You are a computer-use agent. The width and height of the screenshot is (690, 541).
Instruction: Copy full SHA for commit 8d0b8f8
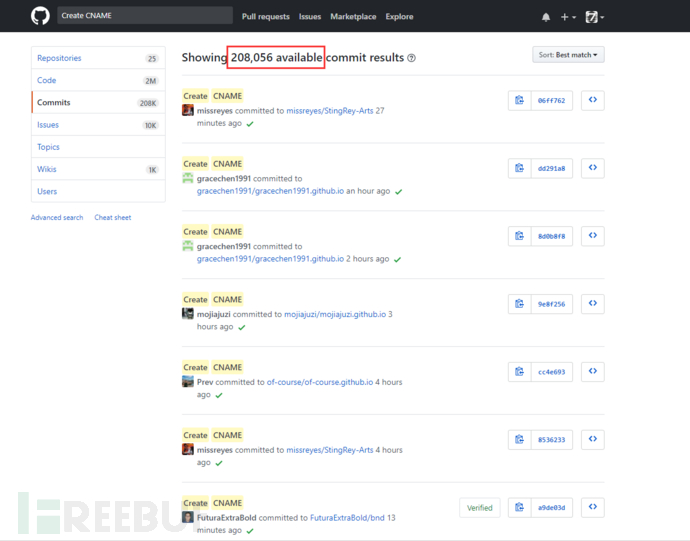point(520,236)
